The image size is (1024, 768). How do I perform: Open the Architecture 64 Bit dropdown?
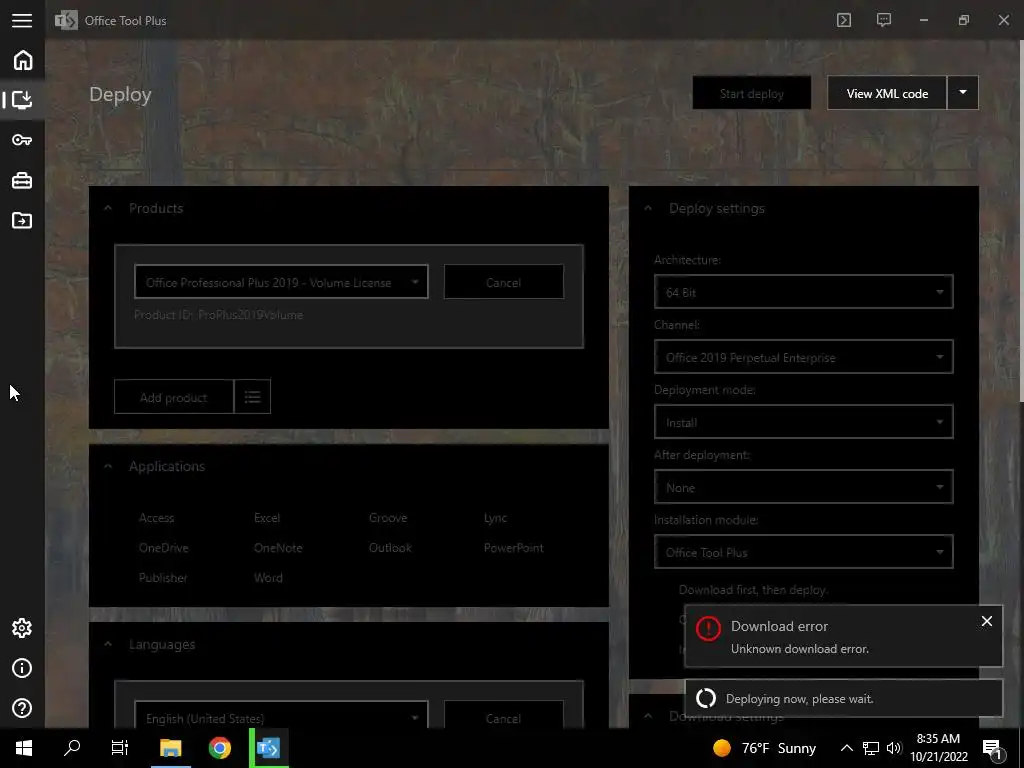tap(803, 292)
